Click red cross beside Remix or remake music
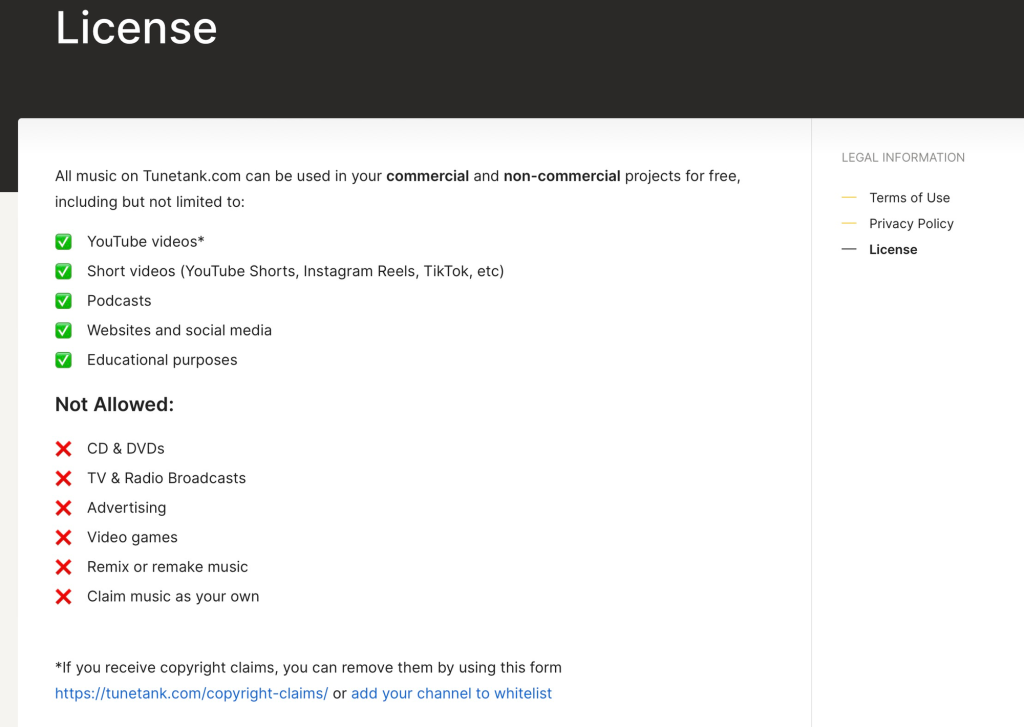This screenshot has height=727, width=1024. tap(63, 567)
